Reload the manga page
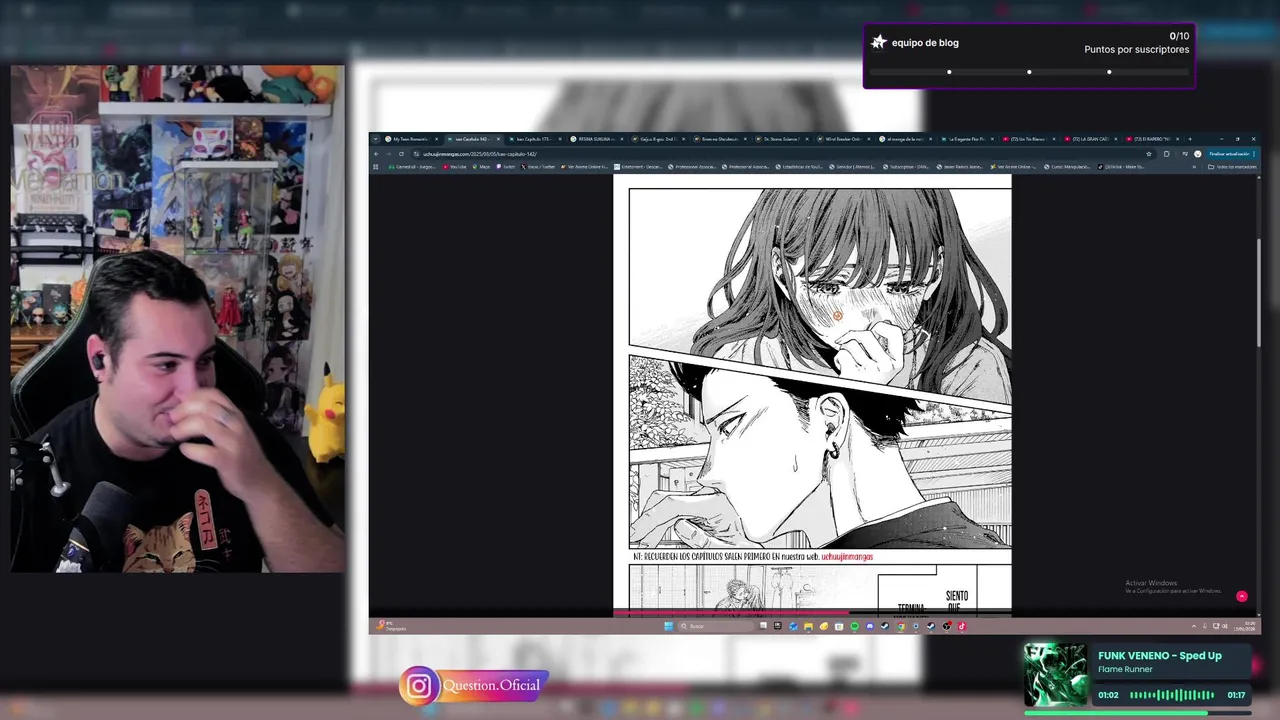Screen dimensions: 1280x720 [x=402, y=154]
